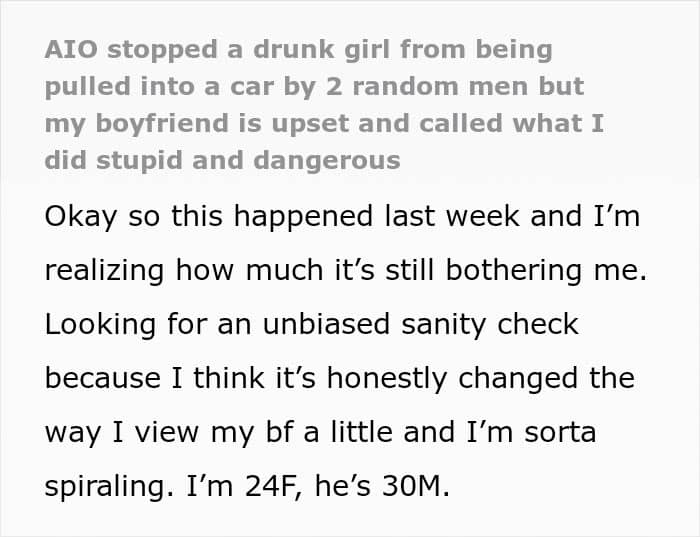
Task: Click the word "Looking" in the body
Action: click(100, 325)
